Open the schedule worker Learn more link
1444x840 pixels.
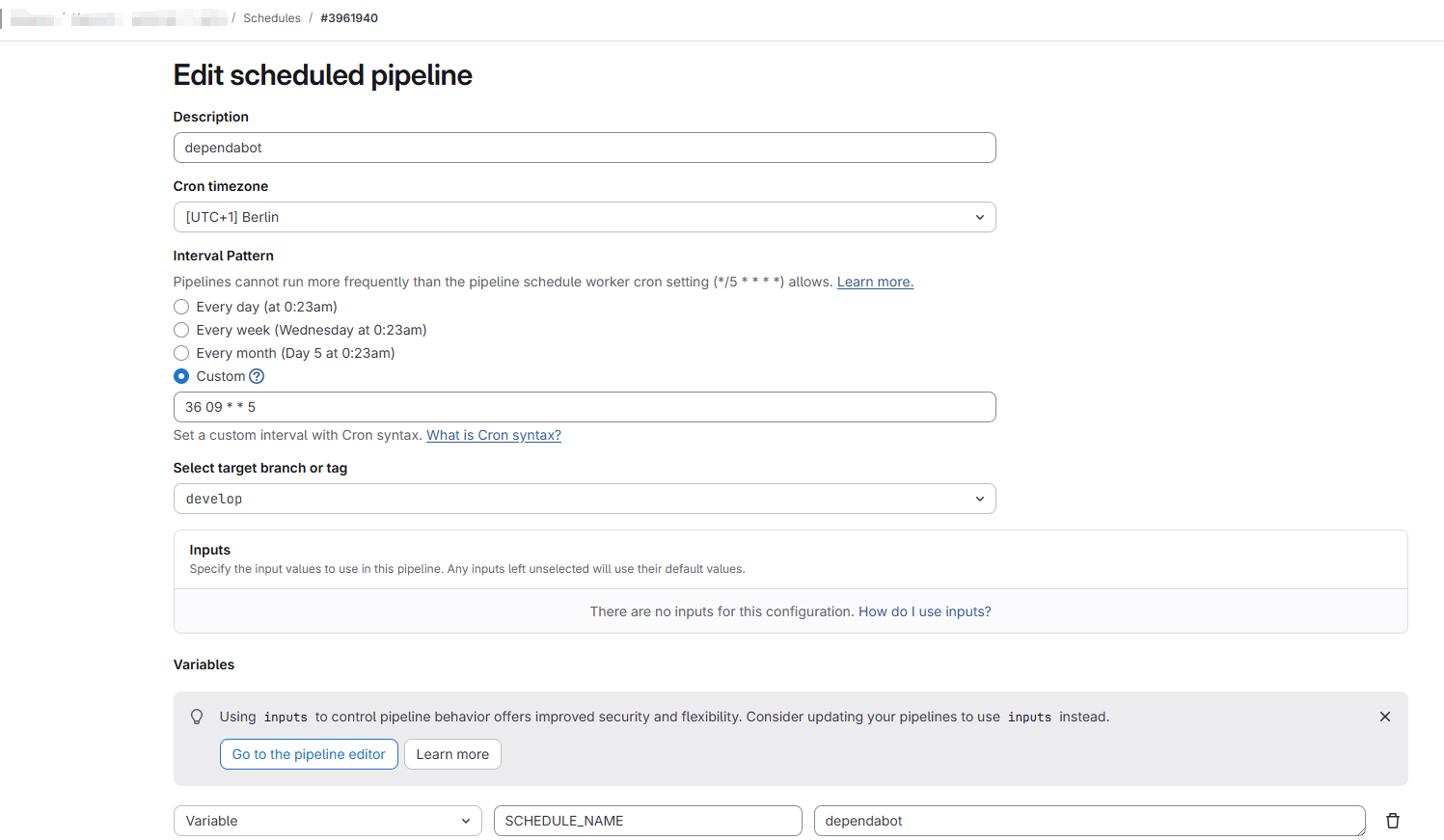pyautogui.click(x=874, y=282)
